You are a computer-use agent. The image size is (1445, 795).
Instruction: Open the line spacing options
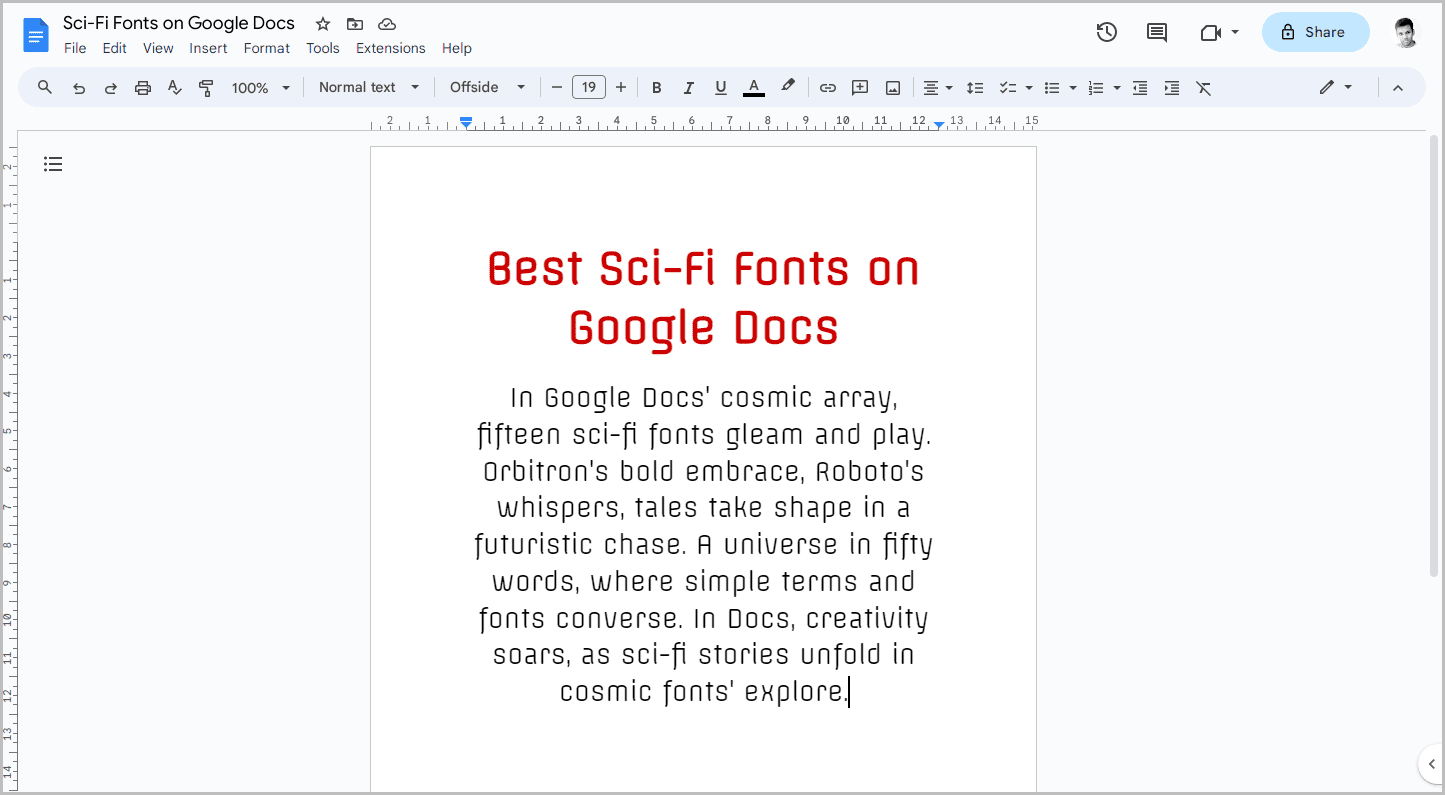[x=975, y=87]
